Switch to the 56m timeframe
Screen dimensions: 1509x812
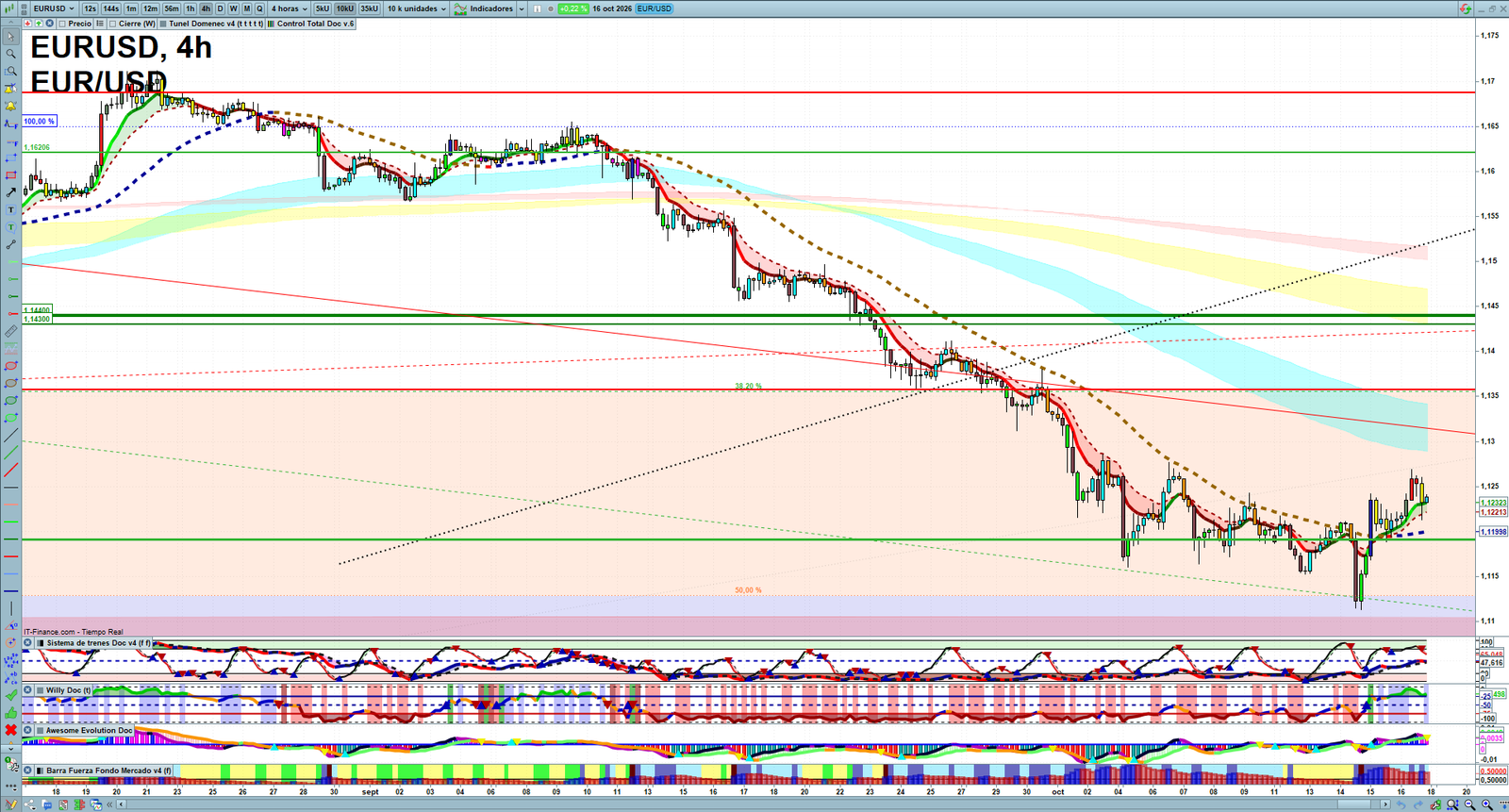pos(172,8)
